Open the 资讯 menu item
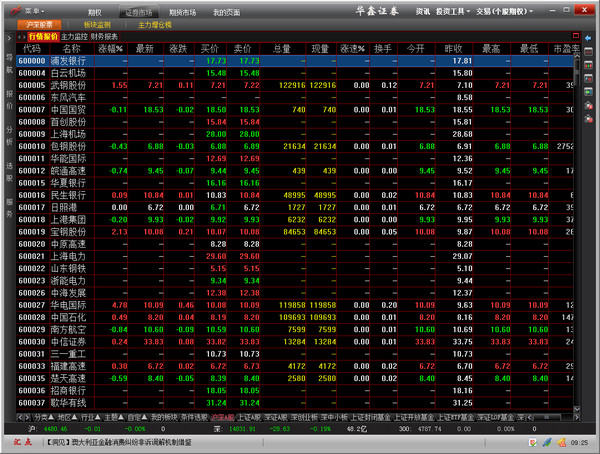Image resolution: width=600 pixels, height=454 pixels. pyautogui.click(x=423, y=12)
